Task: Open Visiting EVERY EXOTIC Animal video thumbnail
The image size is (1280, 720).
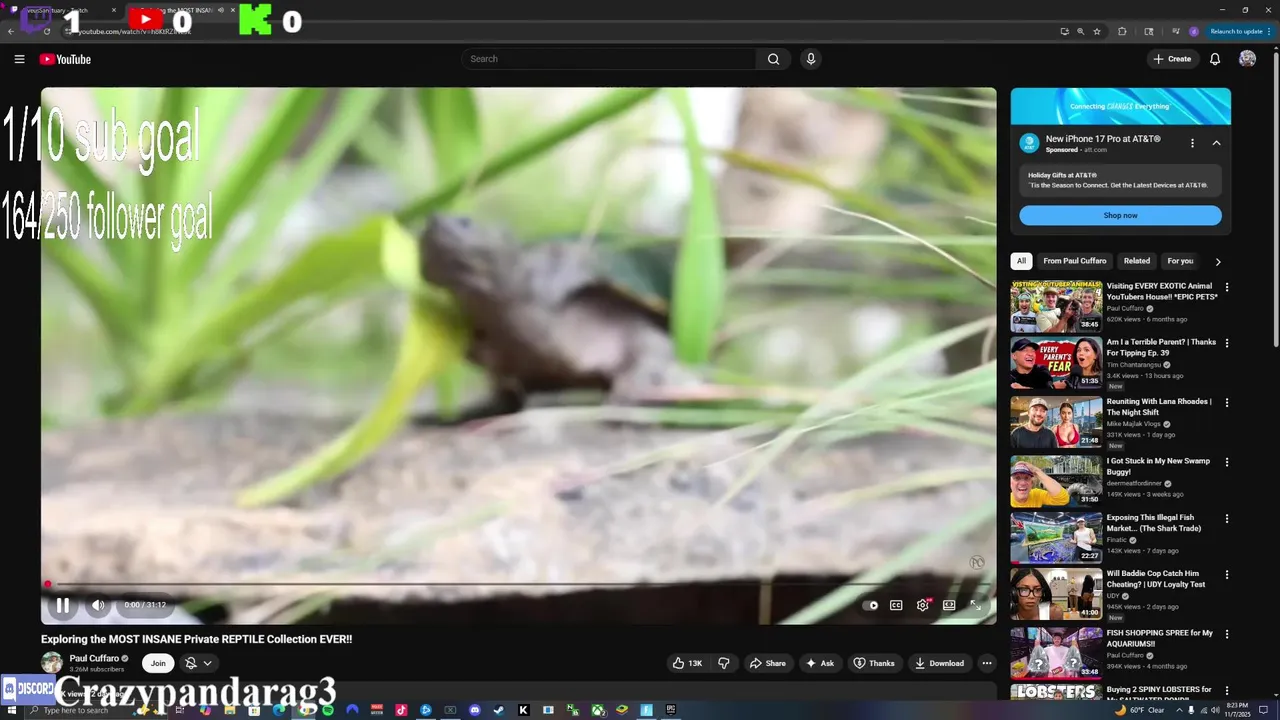Action: click(x=1056, y=306)
